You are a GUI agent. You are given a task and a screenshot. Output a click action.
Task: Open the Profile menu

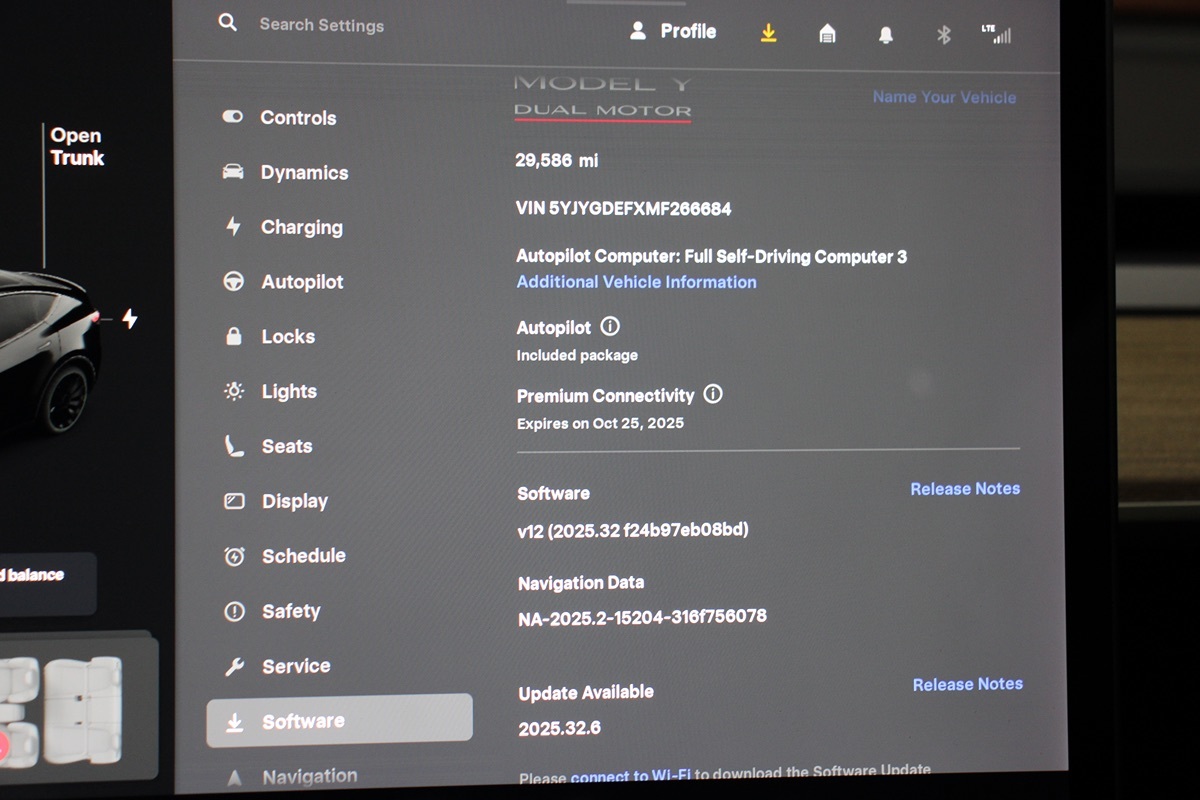pos(673,31)
